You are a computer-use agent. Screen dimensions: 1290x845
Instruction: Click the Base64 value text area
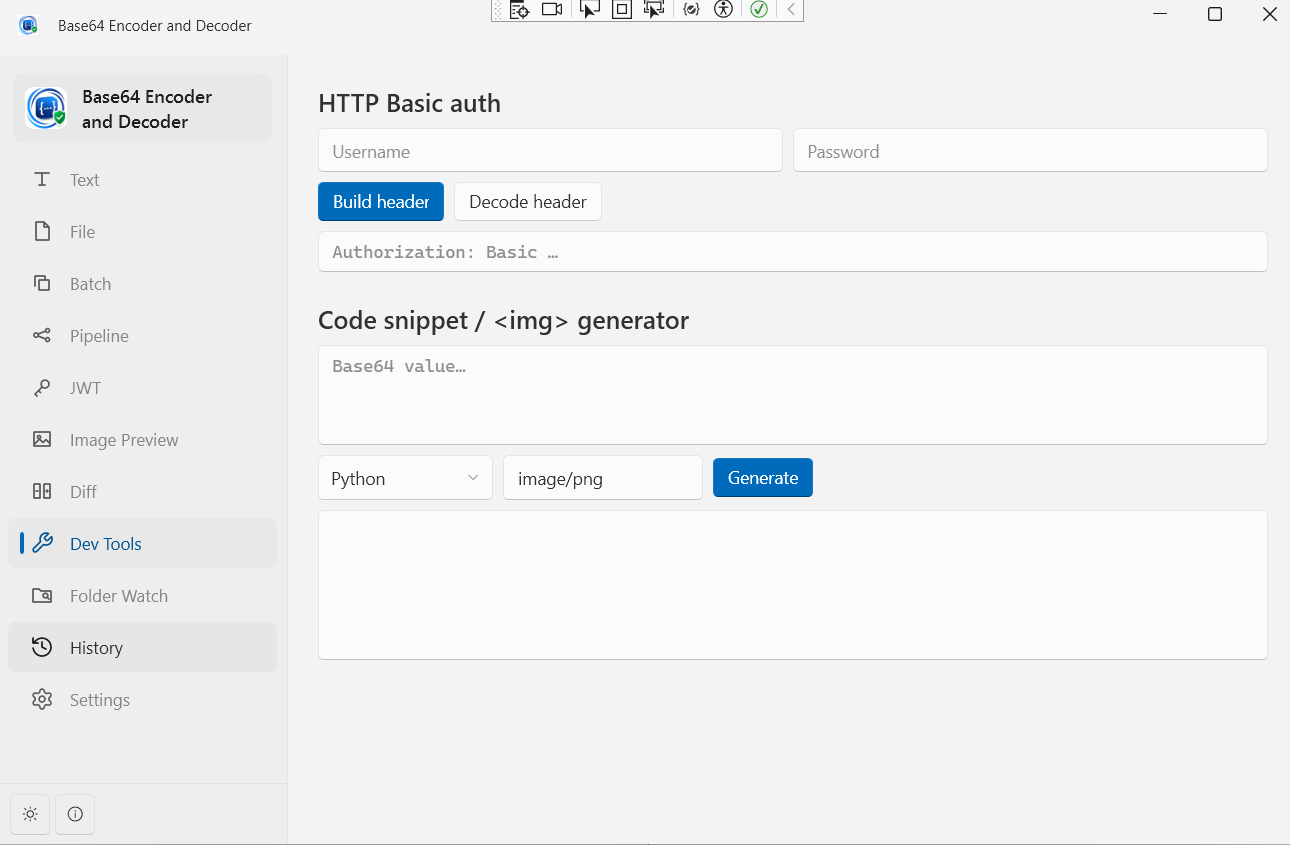pyautogui.click(x=792, y=395)
